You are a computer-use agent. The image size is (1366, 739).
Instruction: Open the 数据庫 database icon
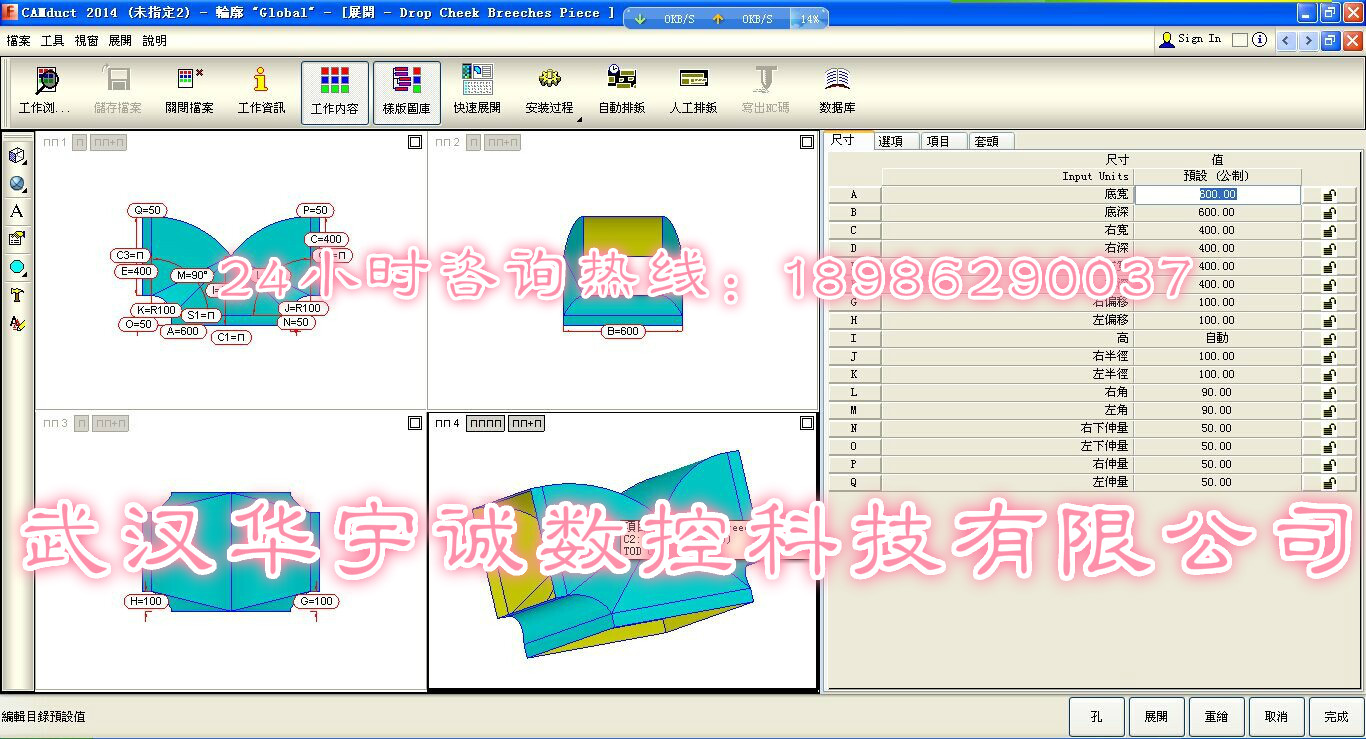pyautogui.click(x=837, y=90)
